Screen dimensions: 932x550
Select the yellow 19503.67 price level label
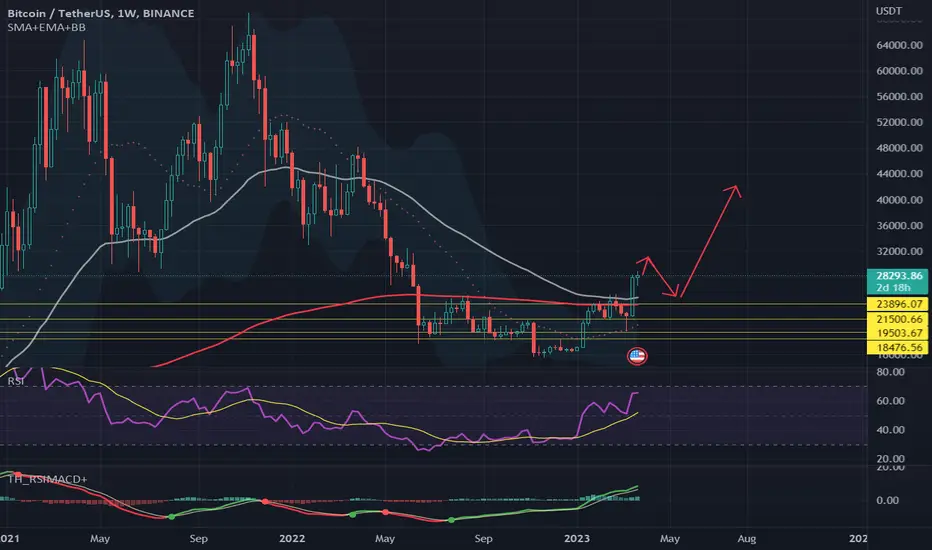tap(899, 333)
